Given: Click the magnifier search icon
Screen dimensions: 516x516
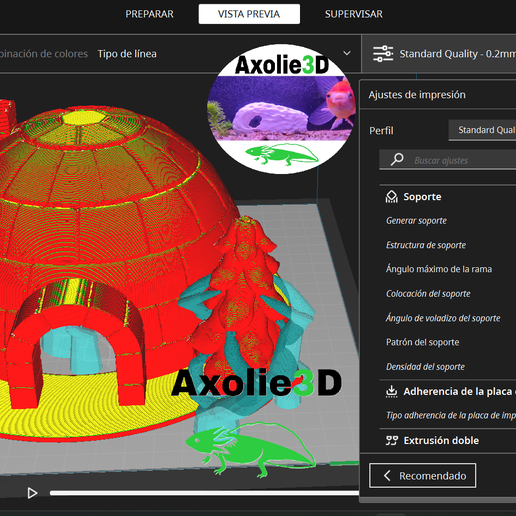Looking at the screenshot, I should [x=397, y=159].
